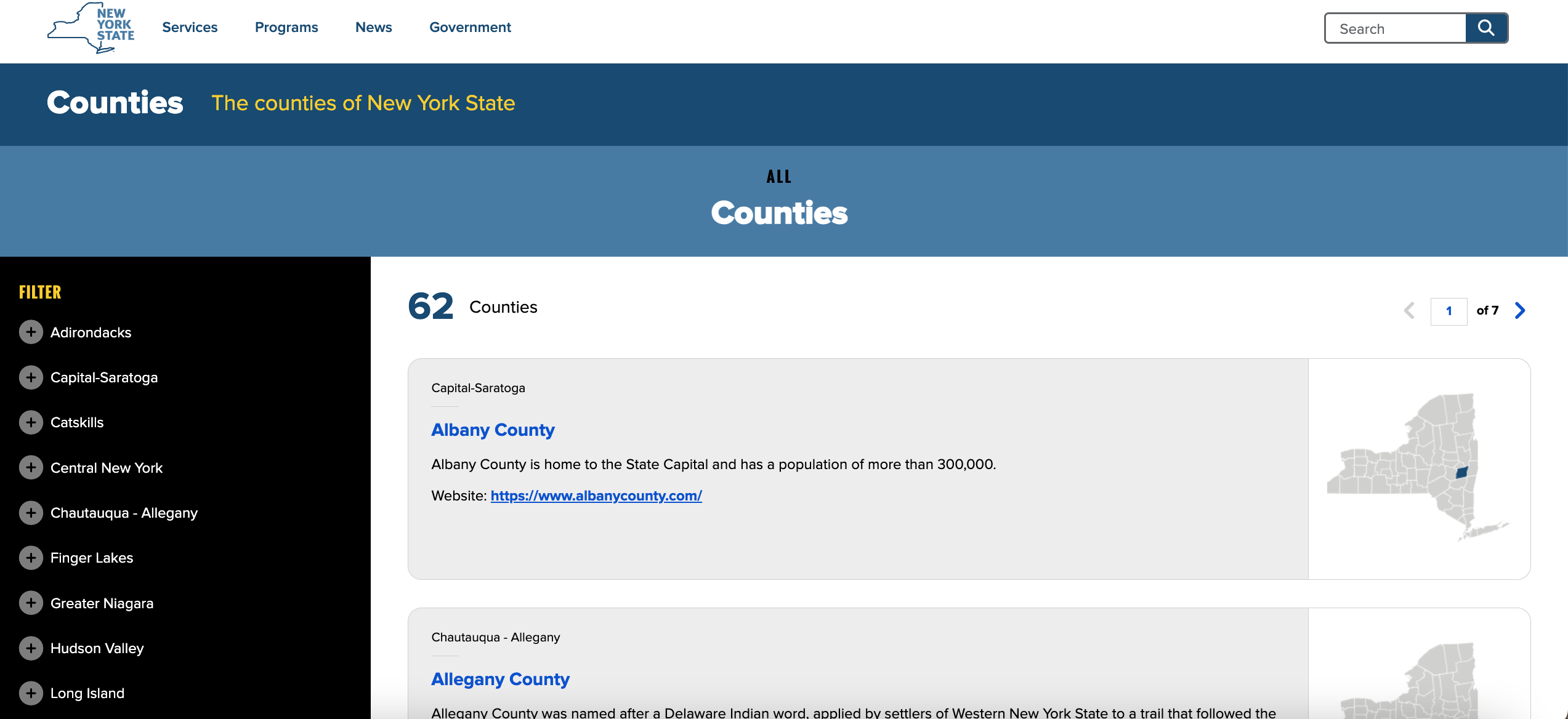Open the Programs menu
This screenshot has height=719, width=1568.
286,28
